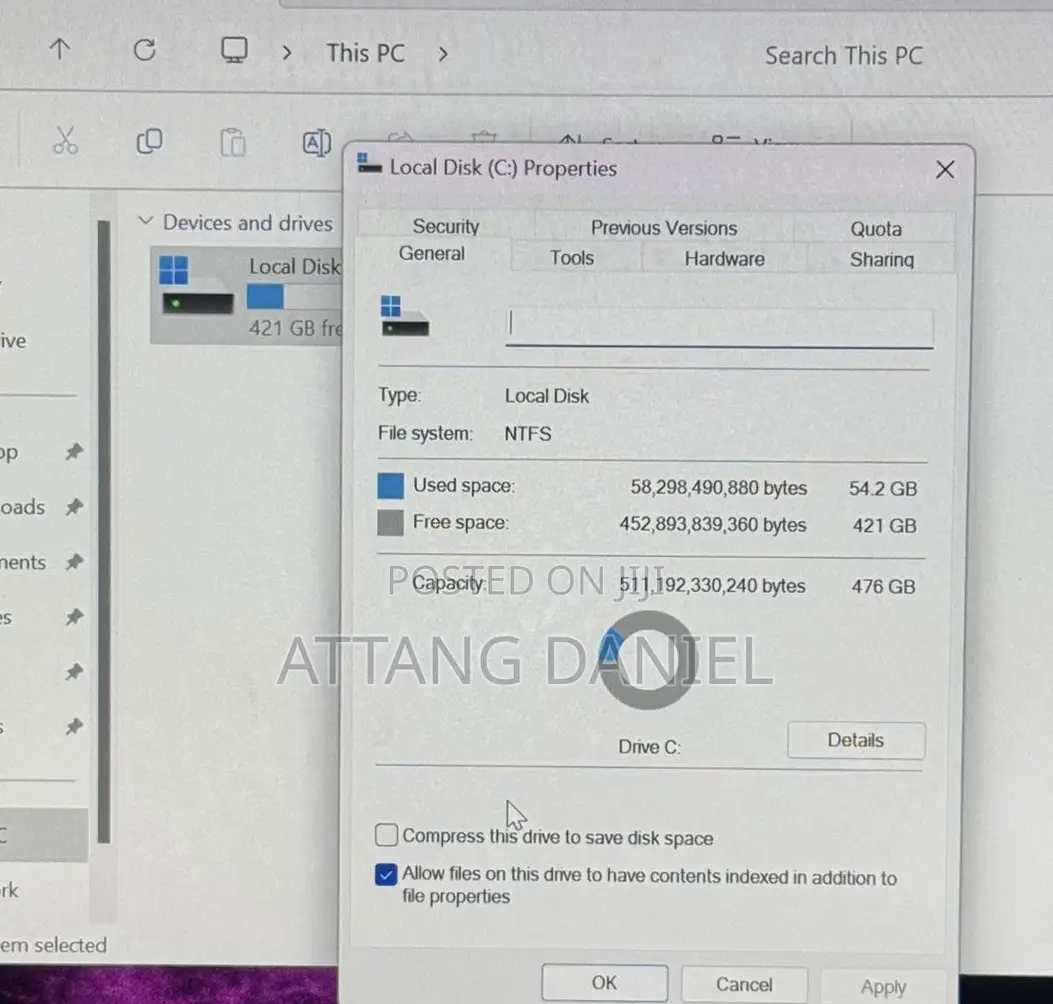Viewport: 1053px width, 1004px height.
Task: Click the pin icon beside the 'es' sidebar item
Action: (74, 617)
